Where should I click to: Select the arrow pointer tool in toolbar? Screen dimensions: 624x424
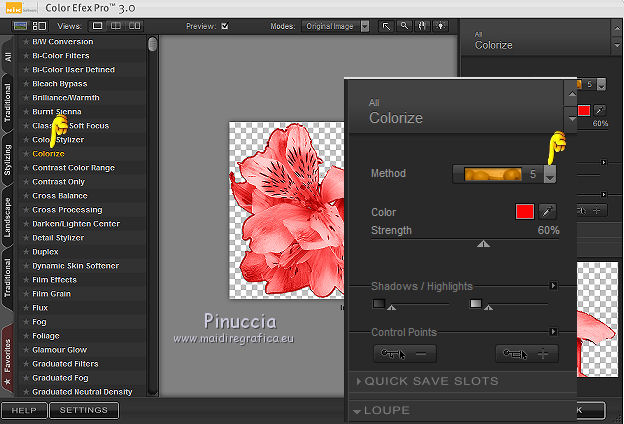click(x=387, y=26)
